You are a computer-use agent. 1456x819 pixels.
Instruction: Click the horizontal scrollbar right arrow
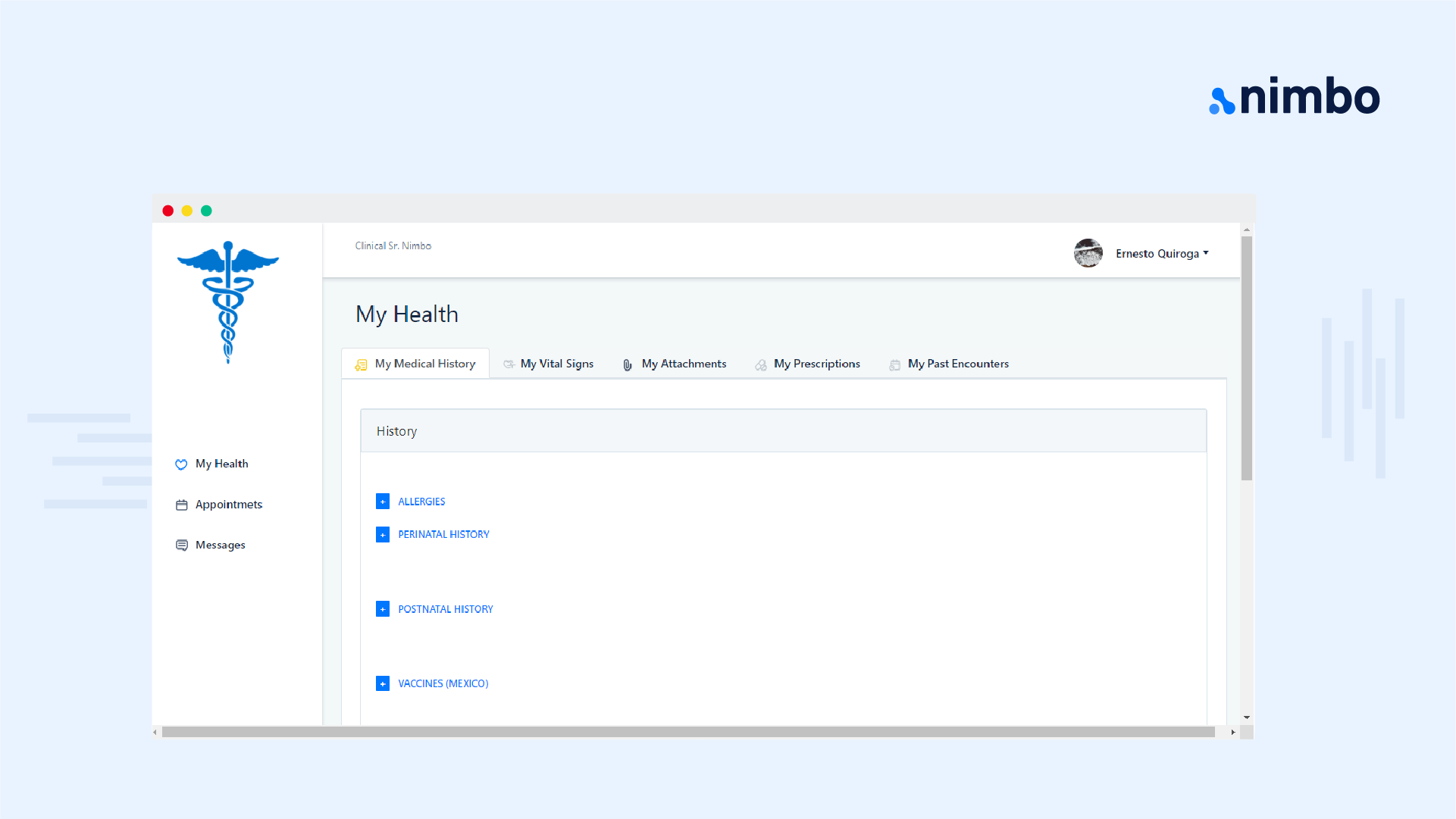click(1233, 733)
